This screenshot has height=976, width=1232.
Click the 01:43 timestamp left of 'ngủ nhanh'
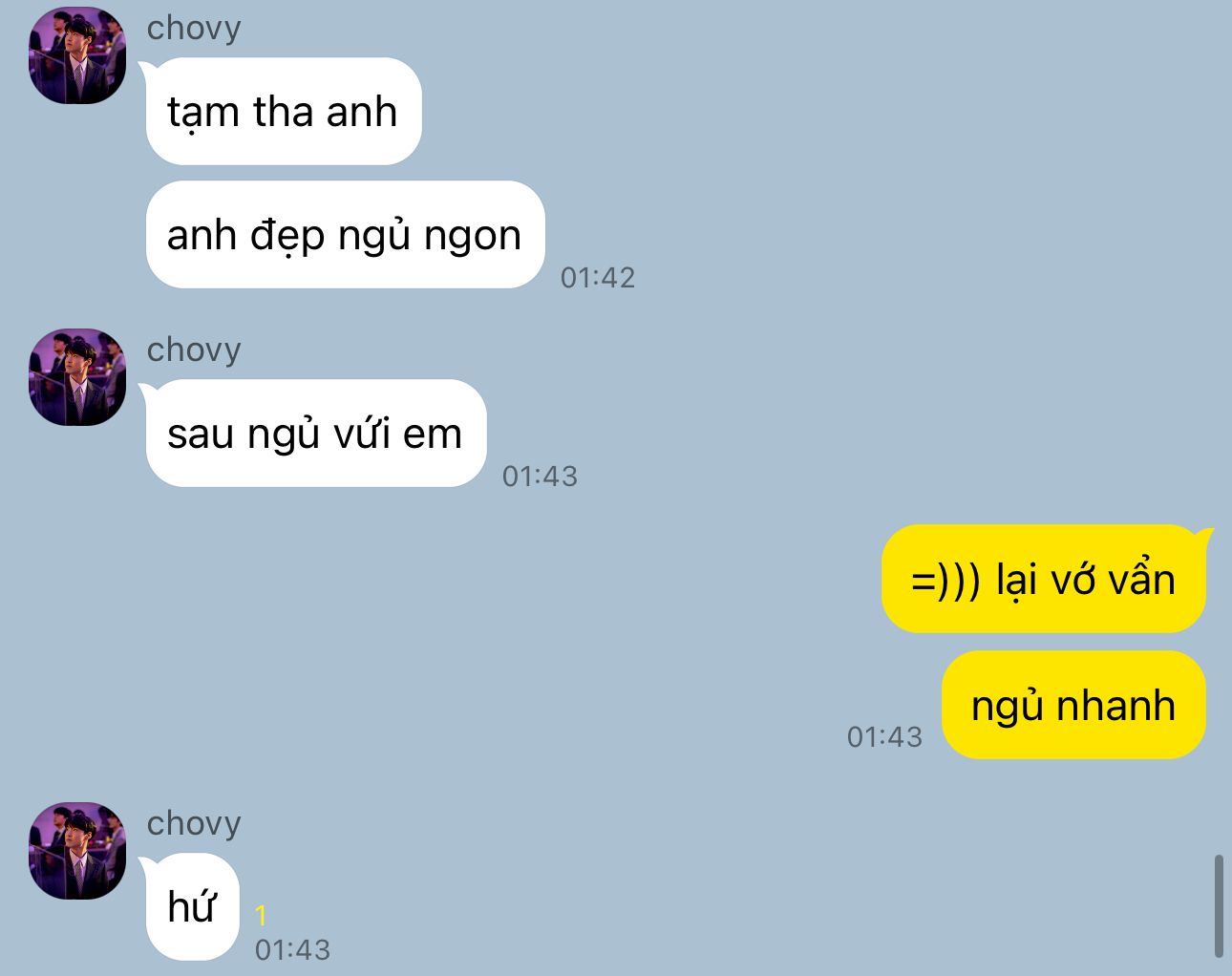[x=885, y=737]
